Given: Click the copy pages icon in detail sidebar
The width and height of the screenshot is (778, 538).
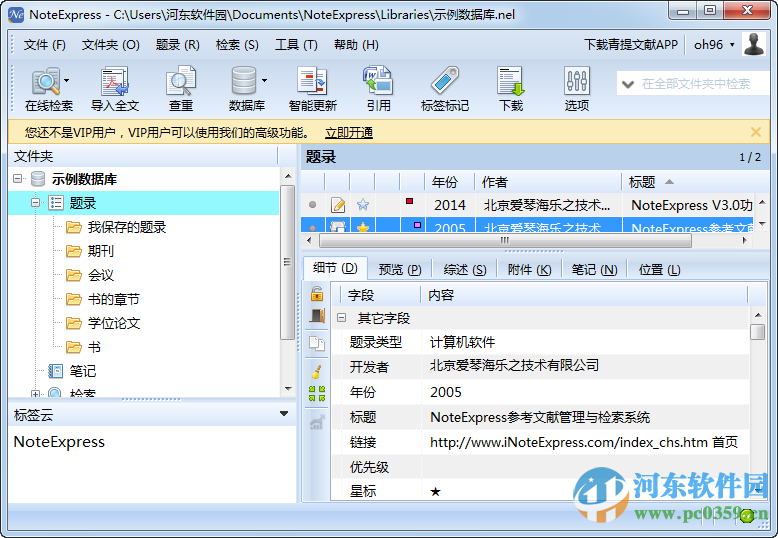Looking at the screenshot, I should 317,343.
